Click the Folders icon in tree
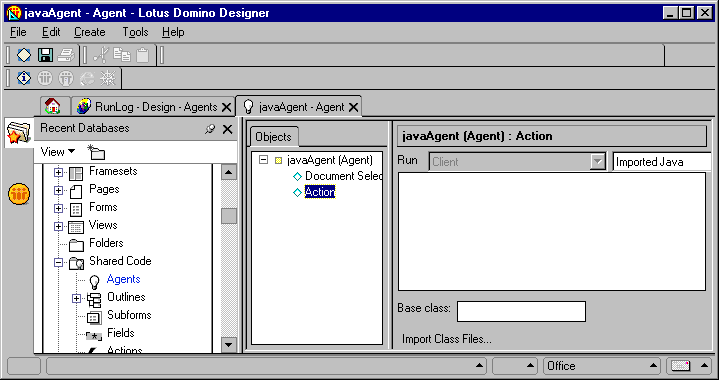Viewport: 719px width, 380px height. [76, 245]
